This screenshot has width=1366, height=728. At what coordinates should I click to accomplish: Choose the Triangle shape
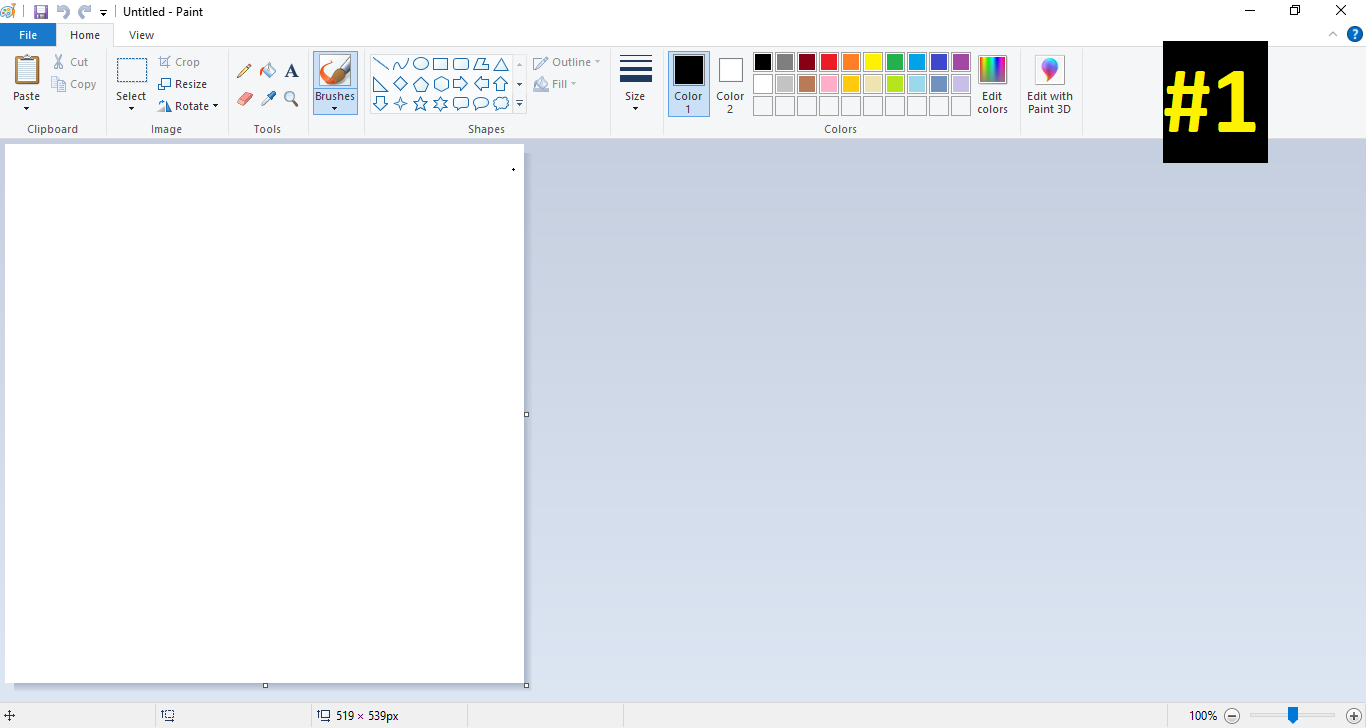click(501, 64)
